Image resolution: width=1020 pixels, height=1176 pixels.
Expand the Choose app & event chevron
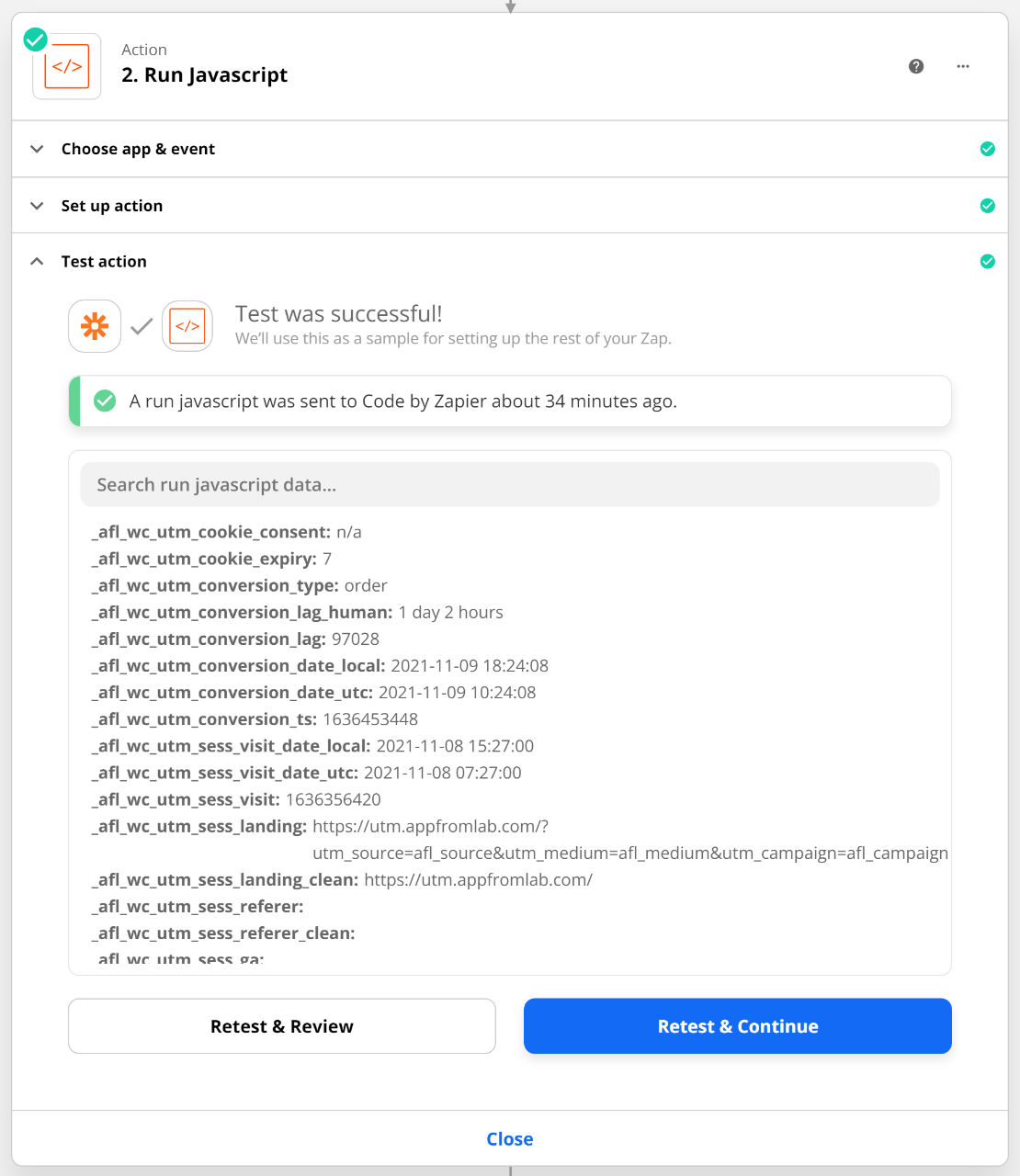37,149
